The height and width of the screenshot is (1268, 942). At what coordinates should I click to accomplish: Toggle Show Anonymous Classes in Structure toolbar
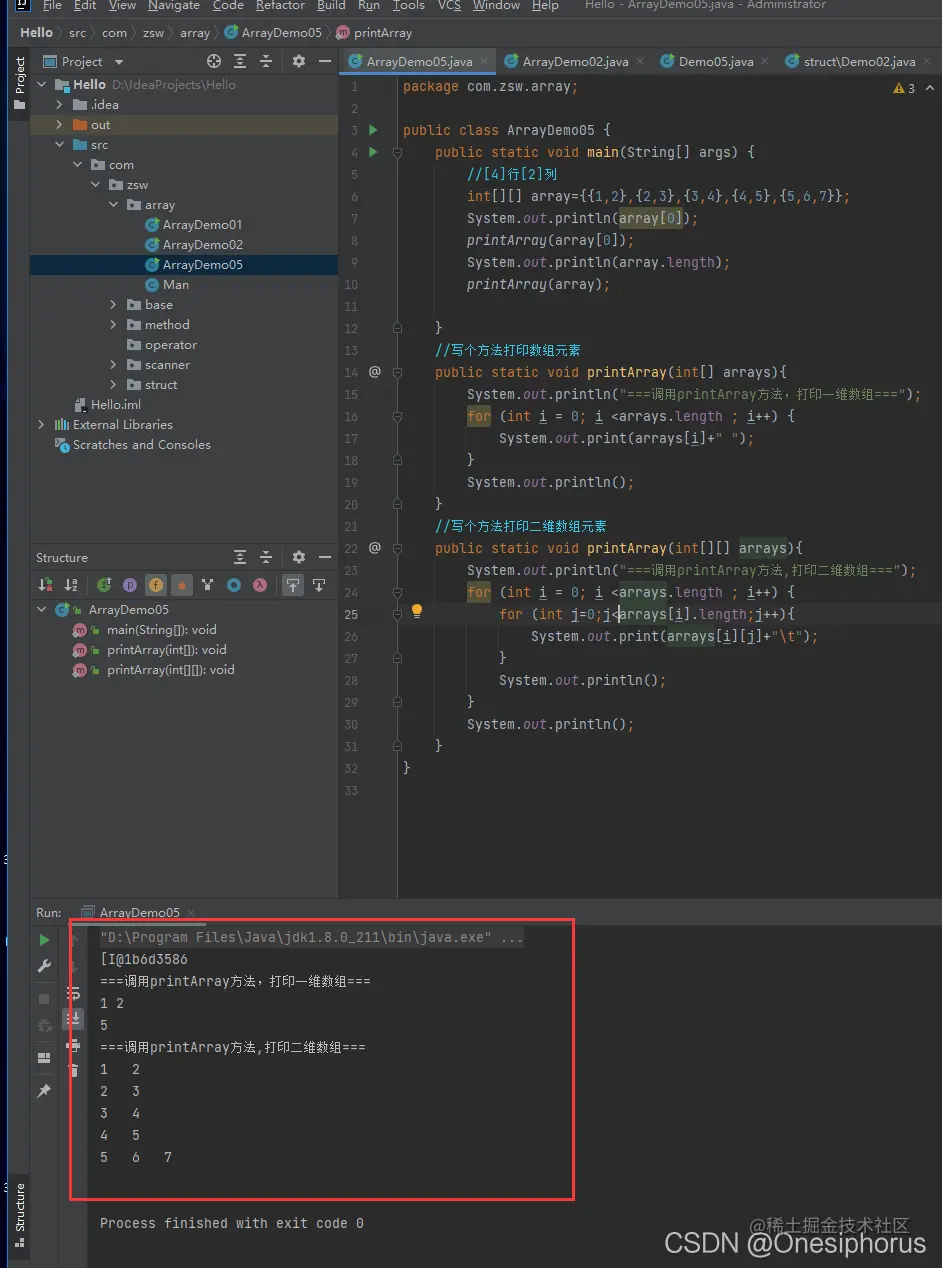point(234,585)
